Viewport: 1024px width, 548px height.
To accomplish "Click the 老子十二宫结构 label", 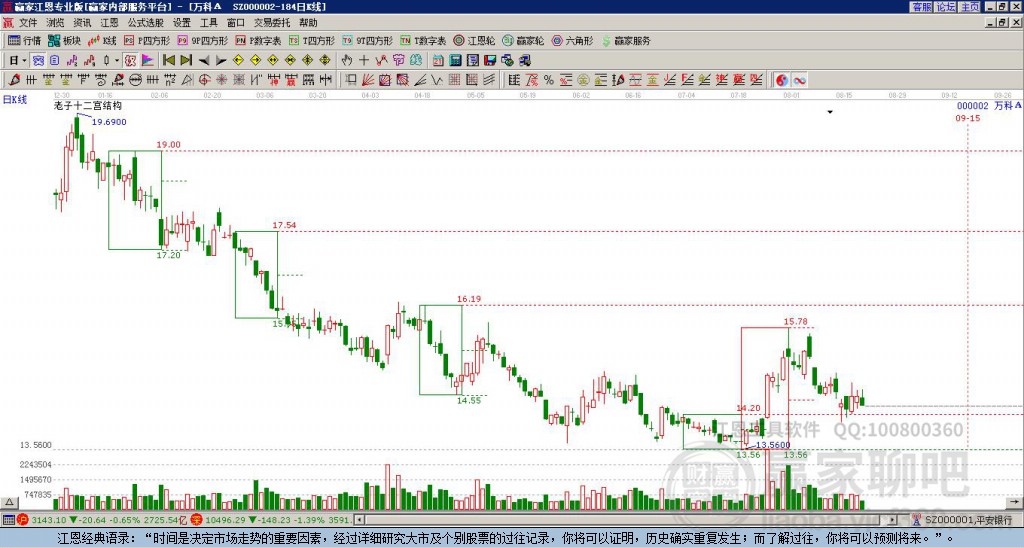I will tap(88, 105).
